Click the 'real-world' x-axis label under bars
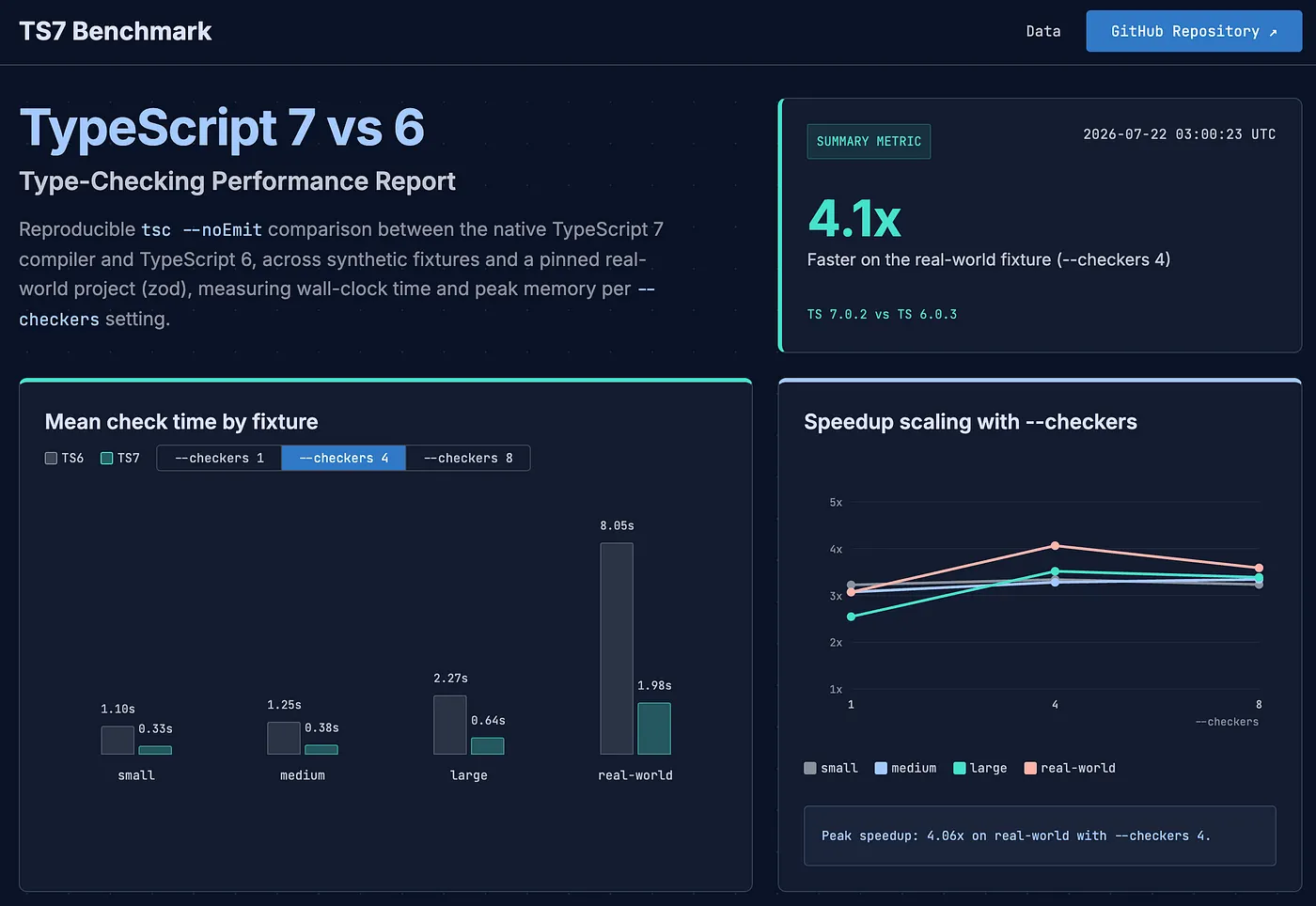Image resolution: width=1316 pixels, height=906 pixels. coord(635,775)
